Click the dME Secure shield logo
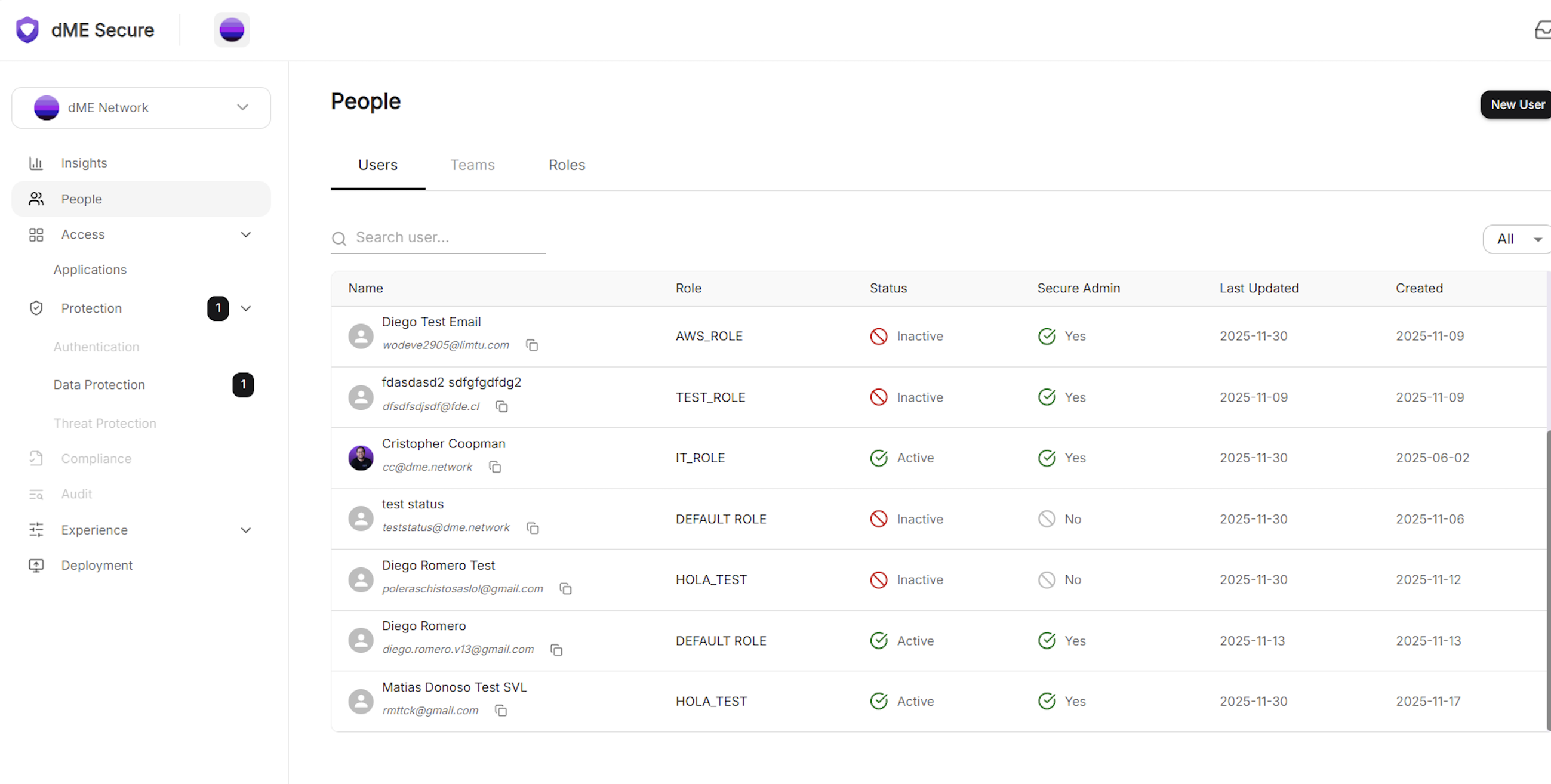 pos(27,29)
